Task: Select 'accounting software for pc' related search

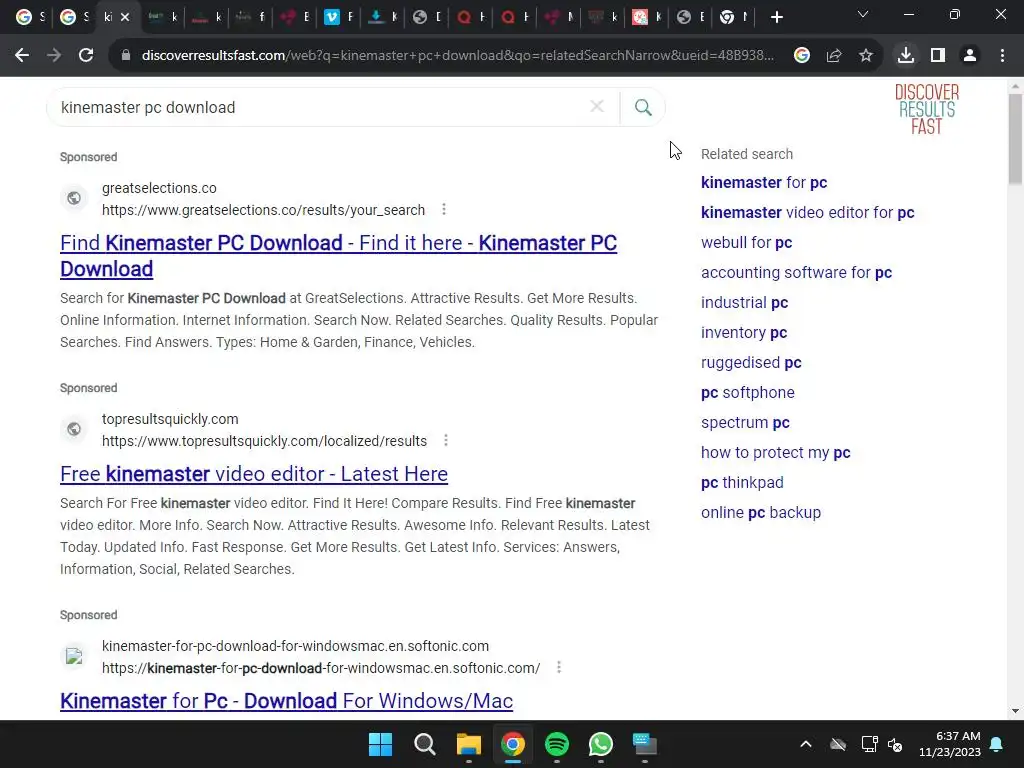Action: point(797,272)
